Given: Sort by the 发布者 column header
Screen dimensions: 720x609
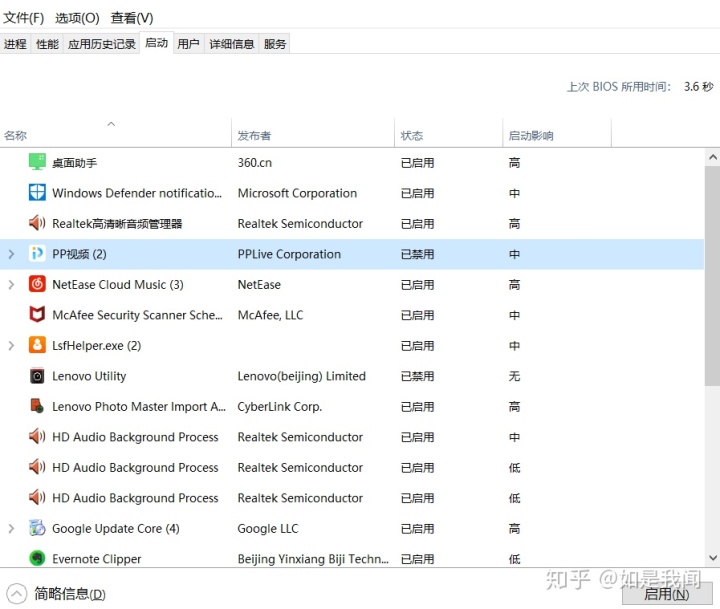Looking at the screenshot, I should pyautogui.click(x=313, y=135).
